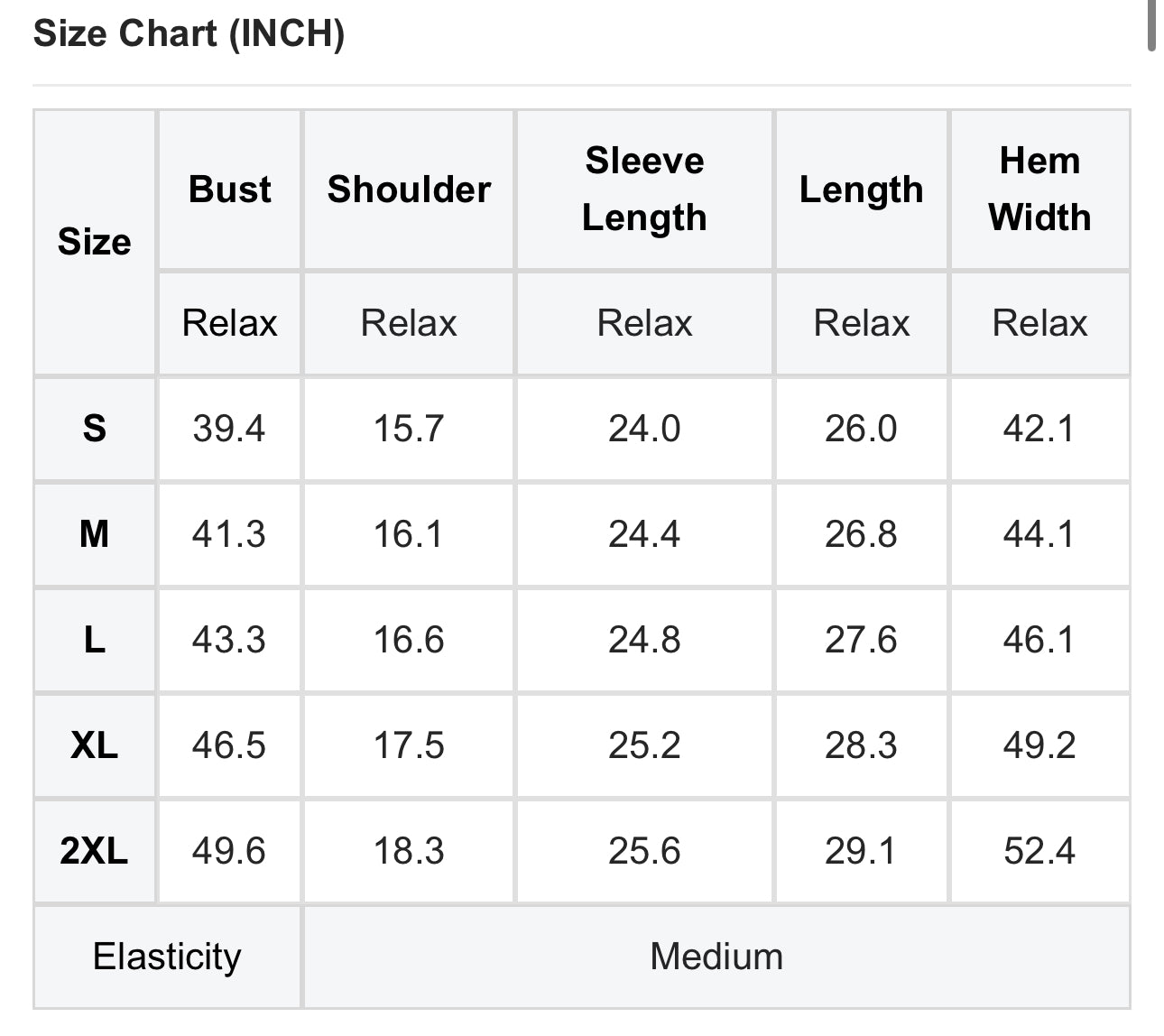This screenshot has width=1164, height=1036.
Task: Click the vertical scrollbar handle
Action: coord(1151,25)
